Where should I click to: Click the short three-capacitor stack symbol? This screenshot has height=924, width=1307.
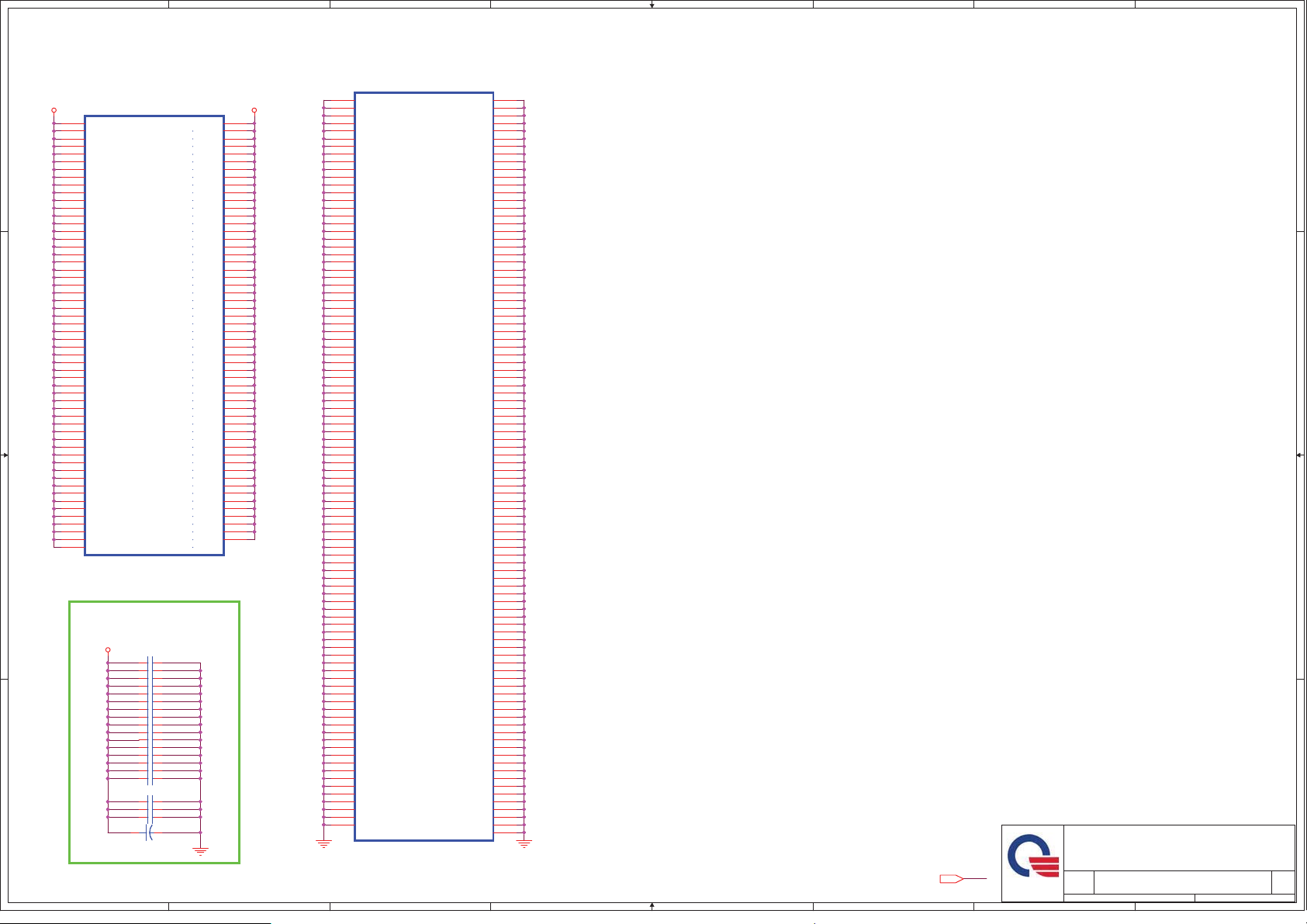pyautogui.click(x=150, y=808)
